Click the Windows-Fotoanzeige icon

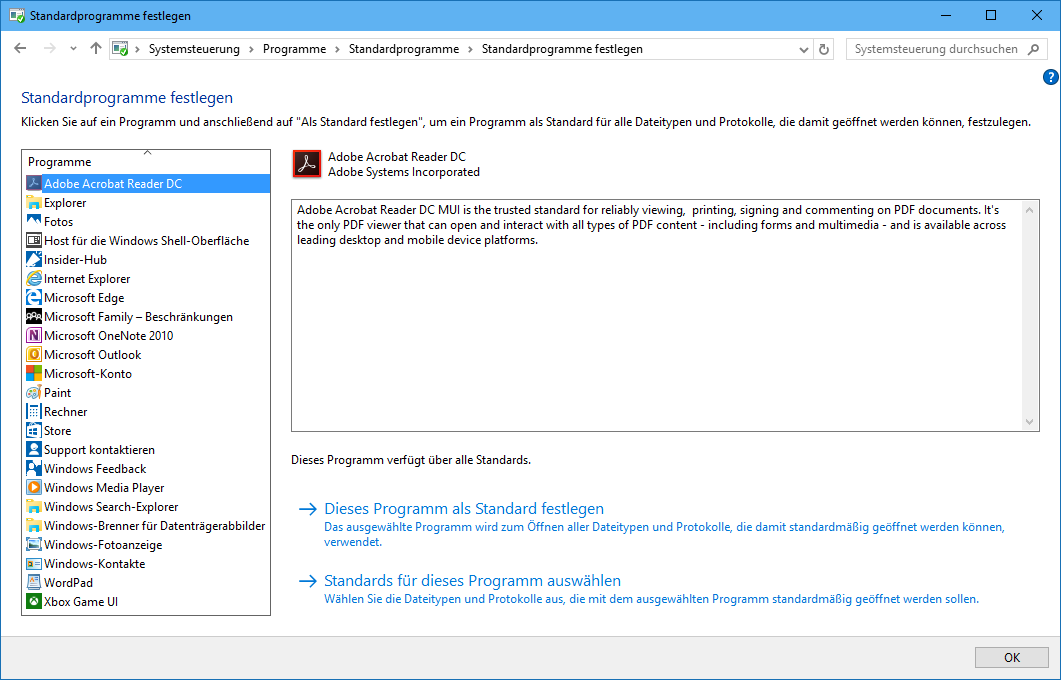click(34, 544)
